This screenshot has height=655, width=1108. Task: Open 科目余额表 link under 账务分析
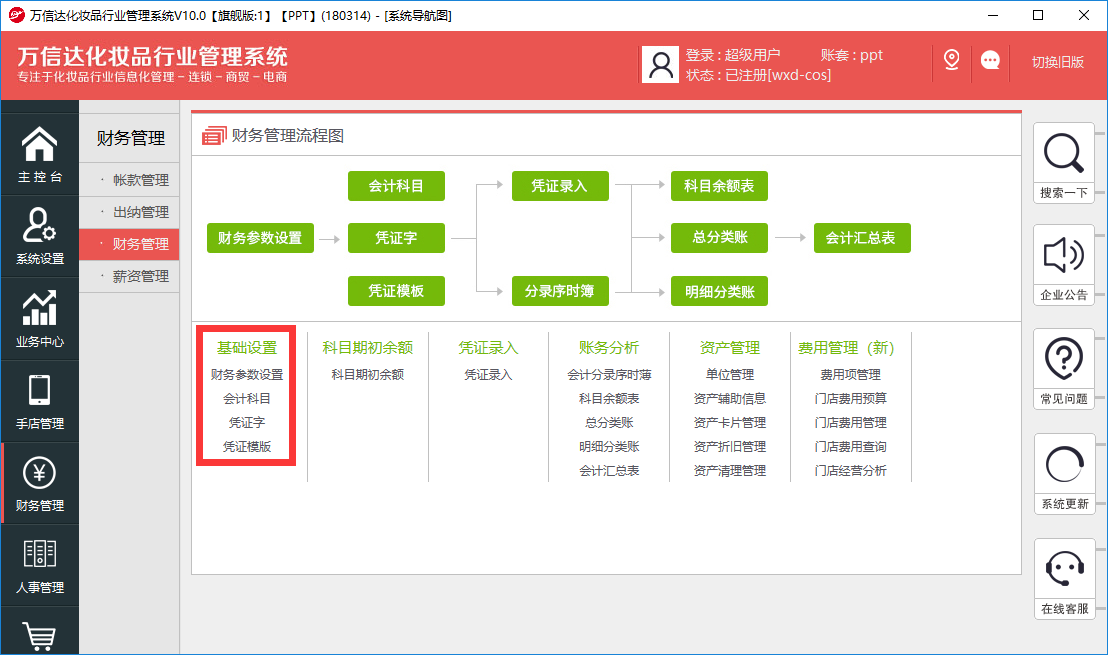(x=609, y=399)
